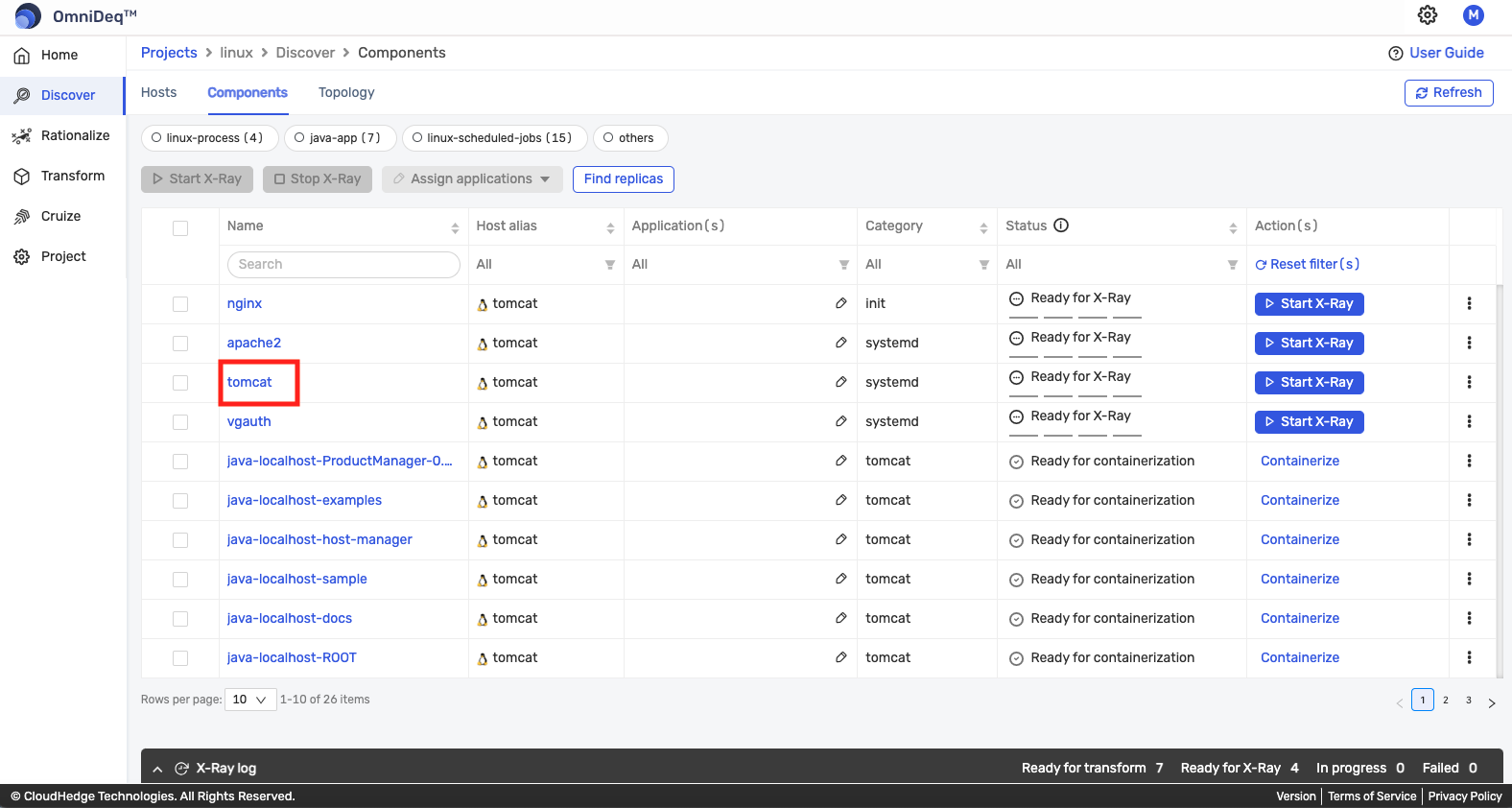Open the Category filter icon
This screenshot has height=808, width=1512.
(x=984, y=265)
